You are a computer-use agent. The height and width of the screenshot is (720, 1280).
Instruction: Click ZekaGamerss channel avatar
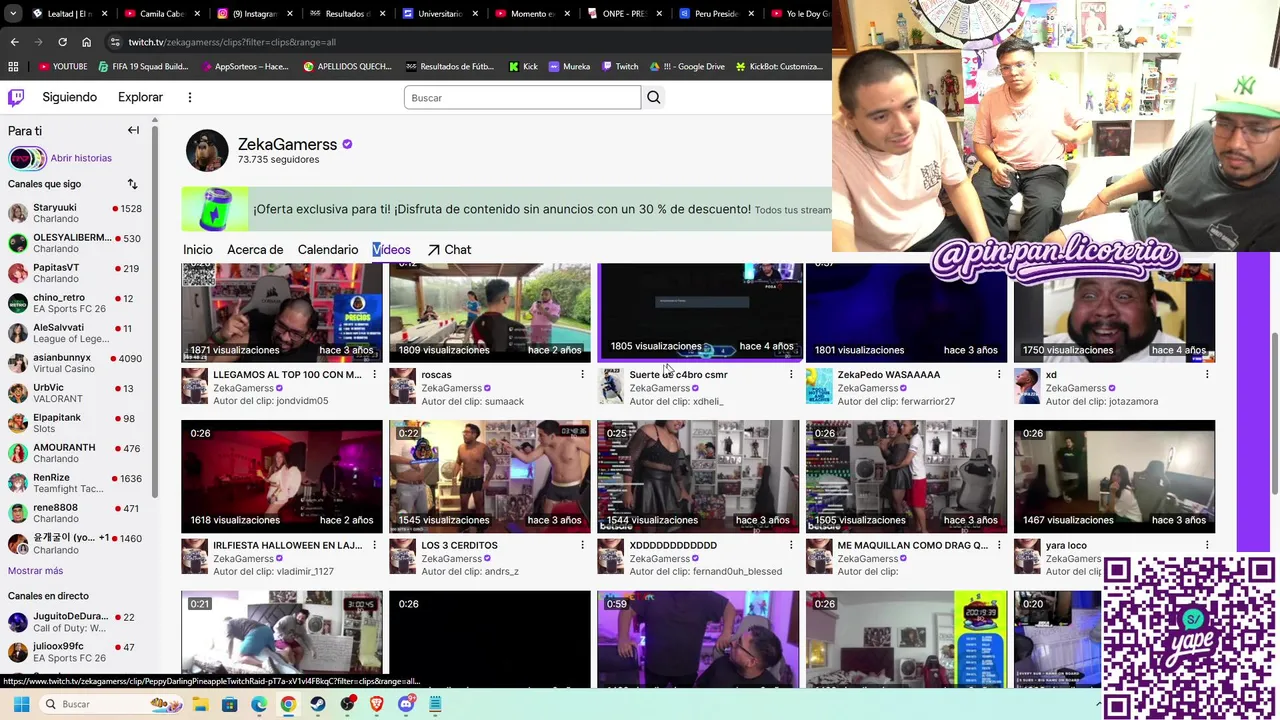tap(207, 150)
